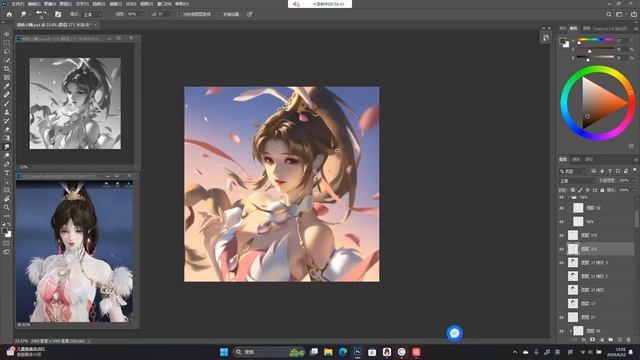This screenshot has height=360, width=640.
Task: Open File Explorer from taskbar
Action: click(x=328, y=352)
